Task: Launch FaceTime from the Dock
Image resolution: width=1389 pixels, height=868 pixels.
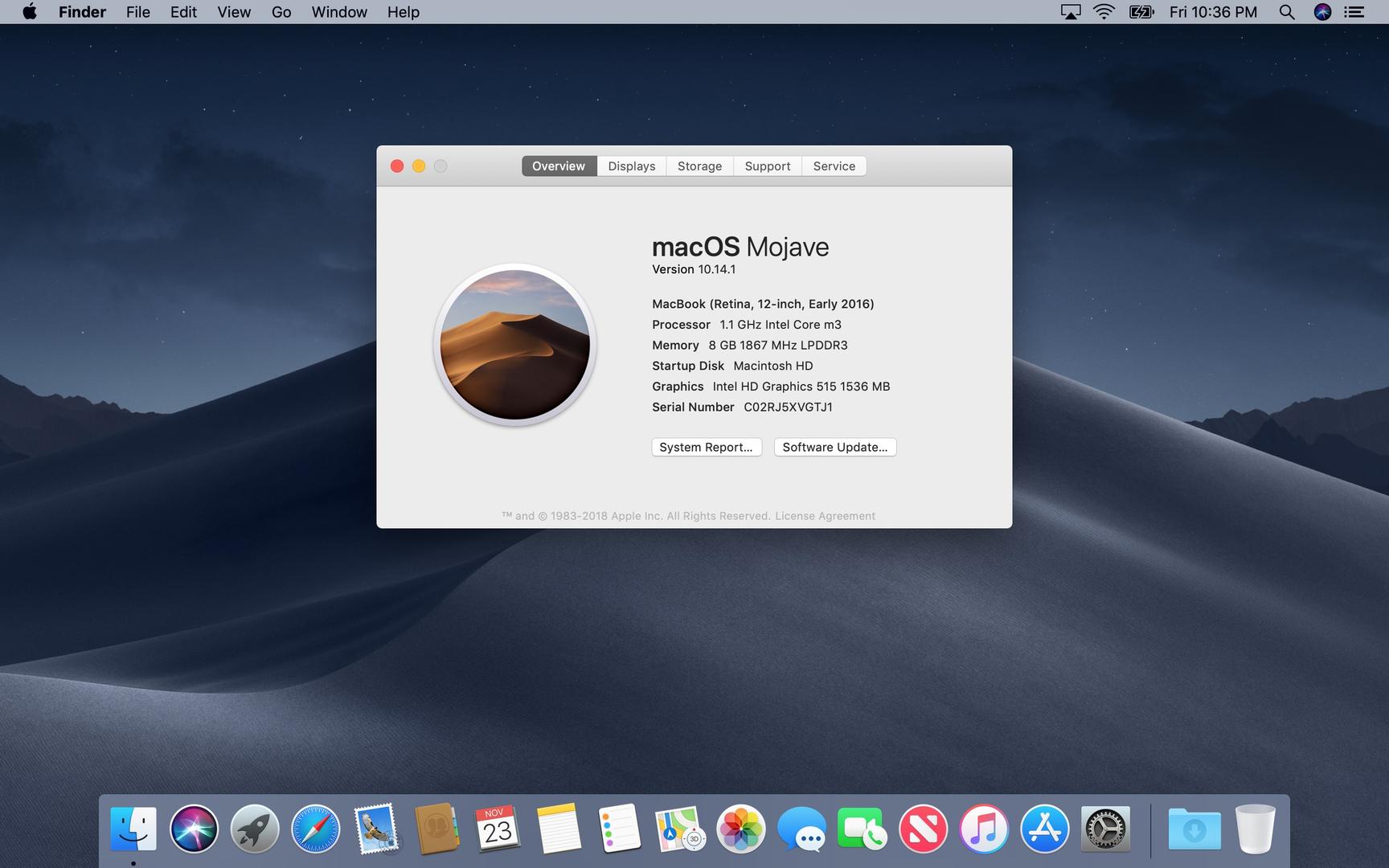Action: click(862, 829)
